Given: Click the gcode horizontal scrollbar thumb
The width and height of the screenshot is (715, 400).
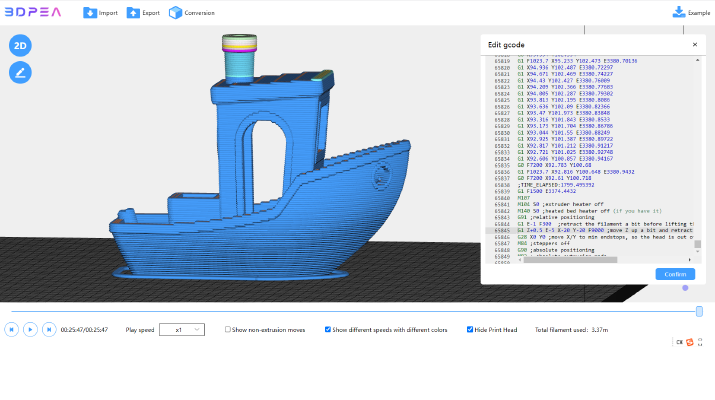Looking at the screenshot, I should pos(570,260).
